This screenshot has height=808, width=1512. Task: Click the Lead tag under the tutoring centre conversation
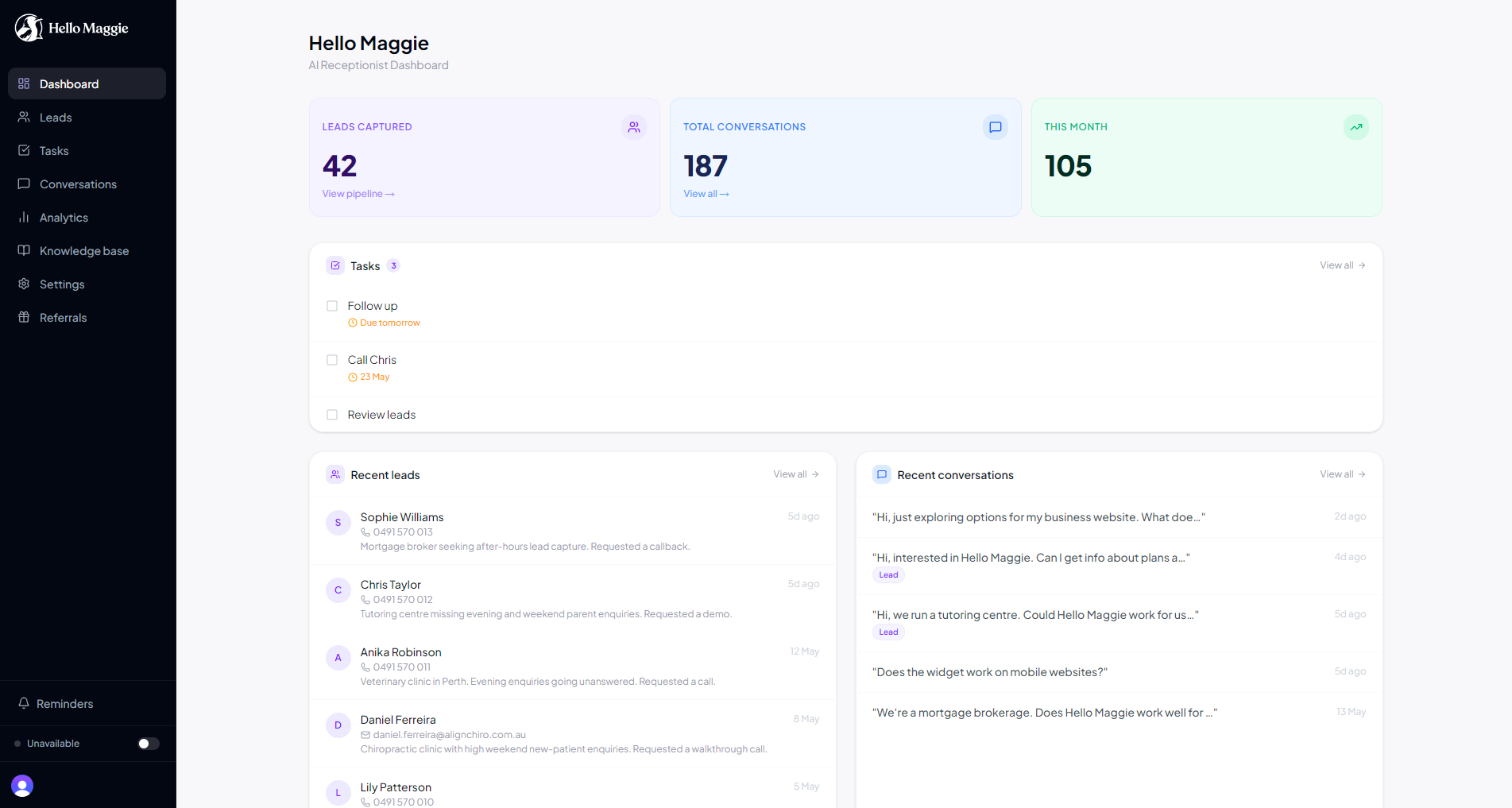(x=888, y=632)
